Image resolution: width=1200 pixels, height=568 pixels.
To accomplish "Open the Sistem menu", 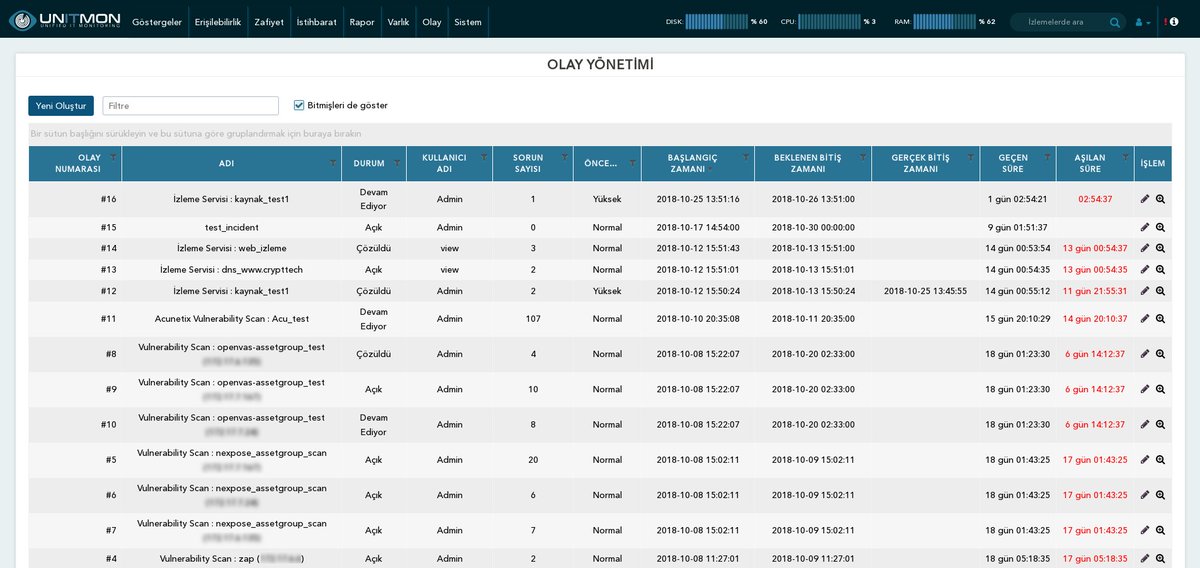I will pos(467,22).
